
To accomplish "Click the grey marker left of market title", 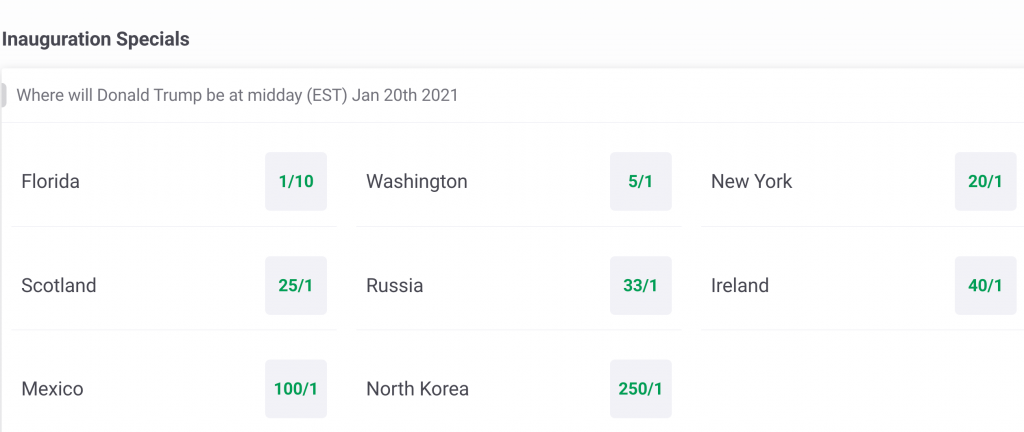I will (x=4, y=96).
